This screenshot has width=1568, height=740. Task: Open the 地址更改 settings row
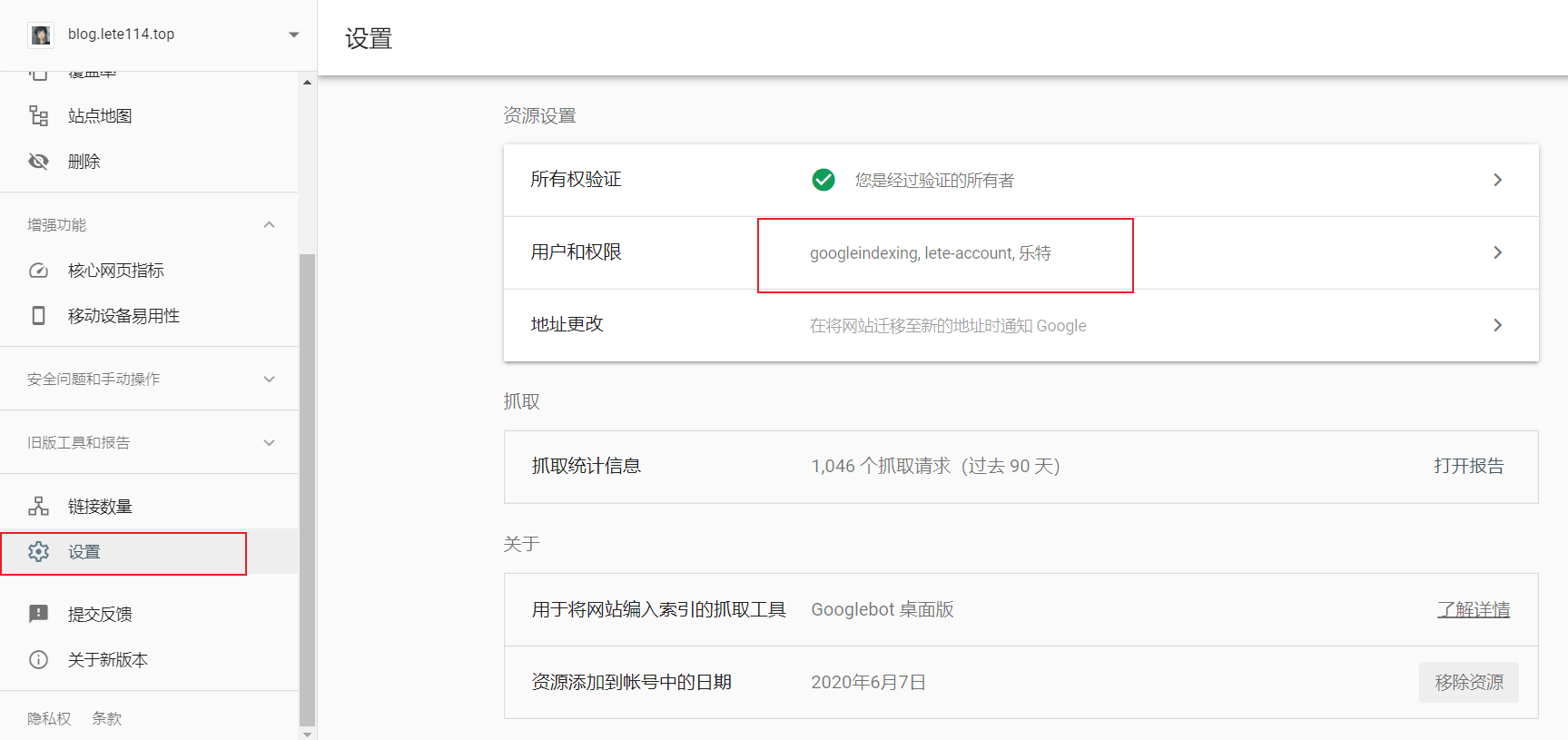click(1497, 325)
